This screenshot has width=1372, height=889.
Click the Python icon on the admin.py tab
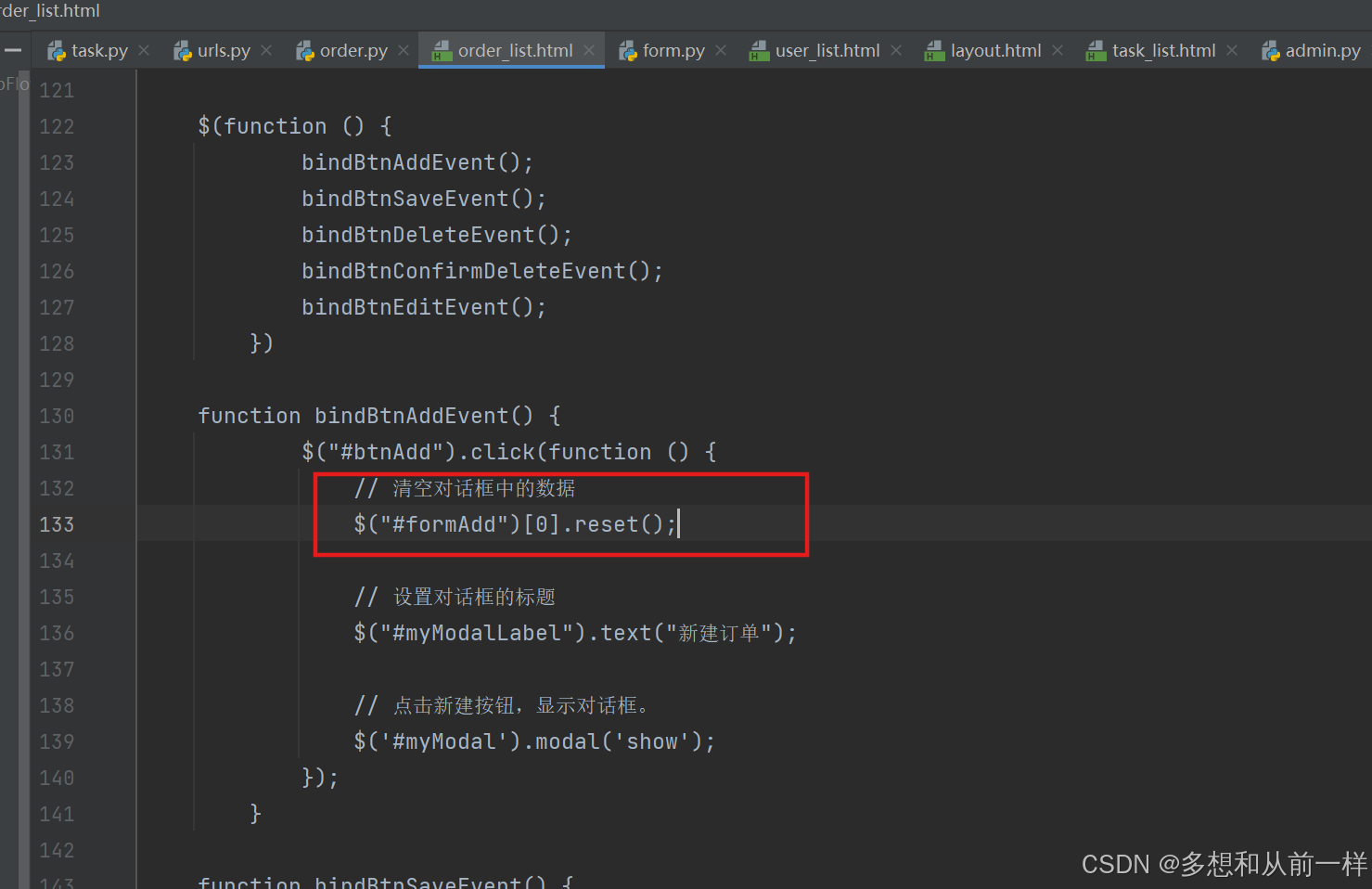(1269, 50)
